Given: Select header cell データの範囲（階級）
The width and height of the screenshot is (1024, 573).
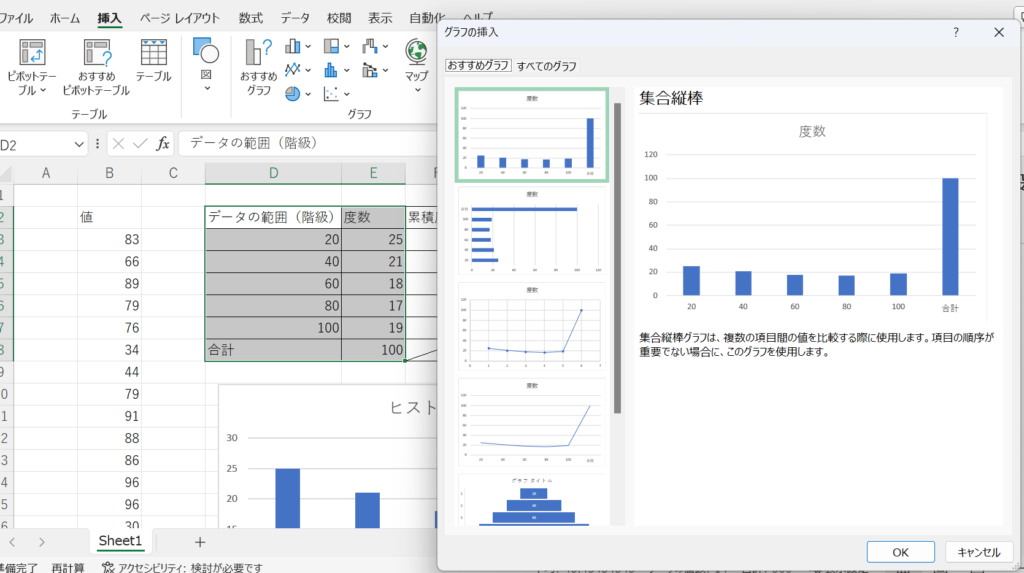Looking at the screenshot, I should pos(273,218).
